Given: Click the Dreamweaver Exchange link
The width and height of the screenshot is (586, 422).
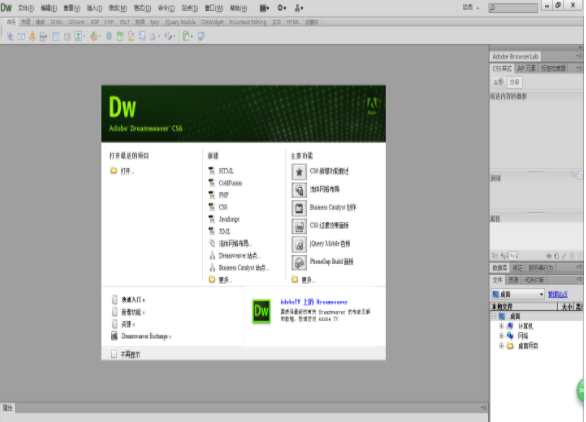Looking at the screenshot, I should 146,336.
